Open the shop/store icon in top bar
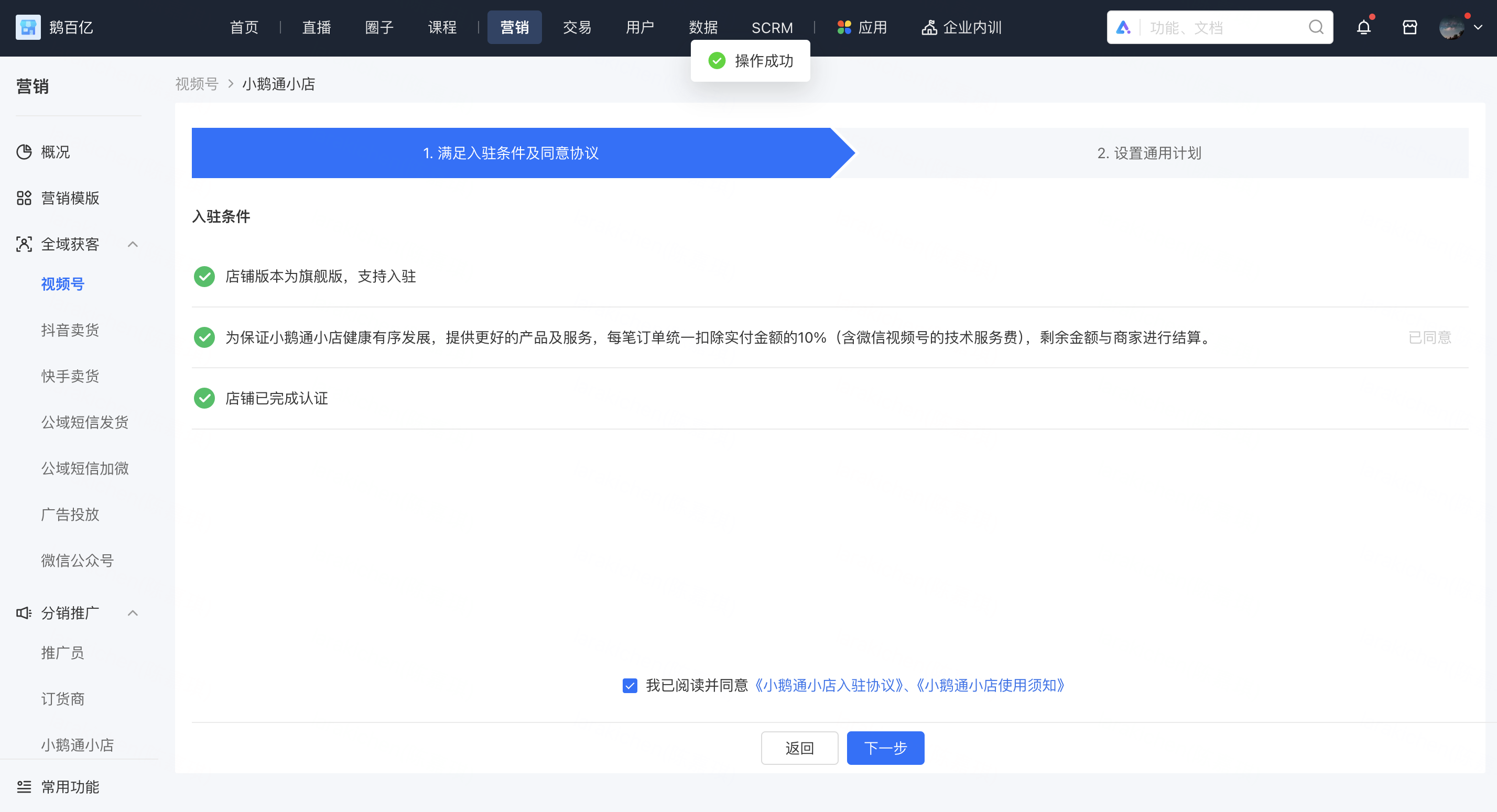The height and width of the screenshot is (812, 1497). (x=1410, y=27)
